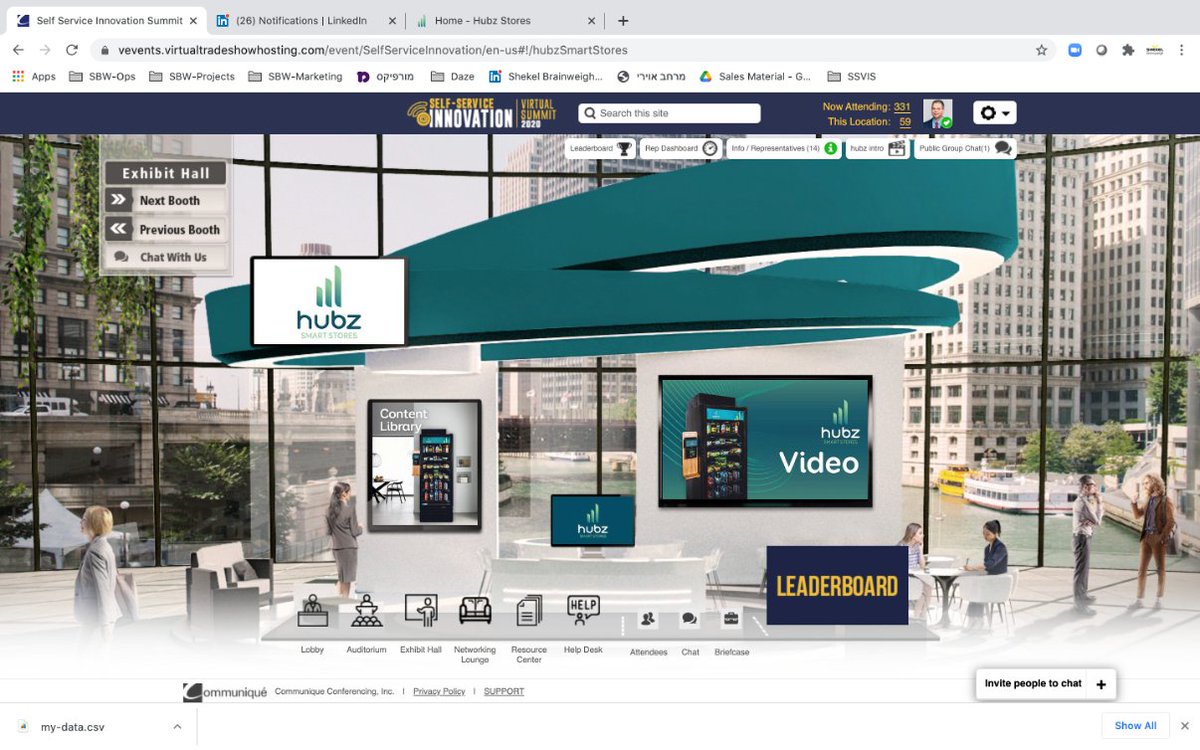Click the Previous Booth arrows button
Screen dimensions: 1200x750
click(x=166, y=229)
